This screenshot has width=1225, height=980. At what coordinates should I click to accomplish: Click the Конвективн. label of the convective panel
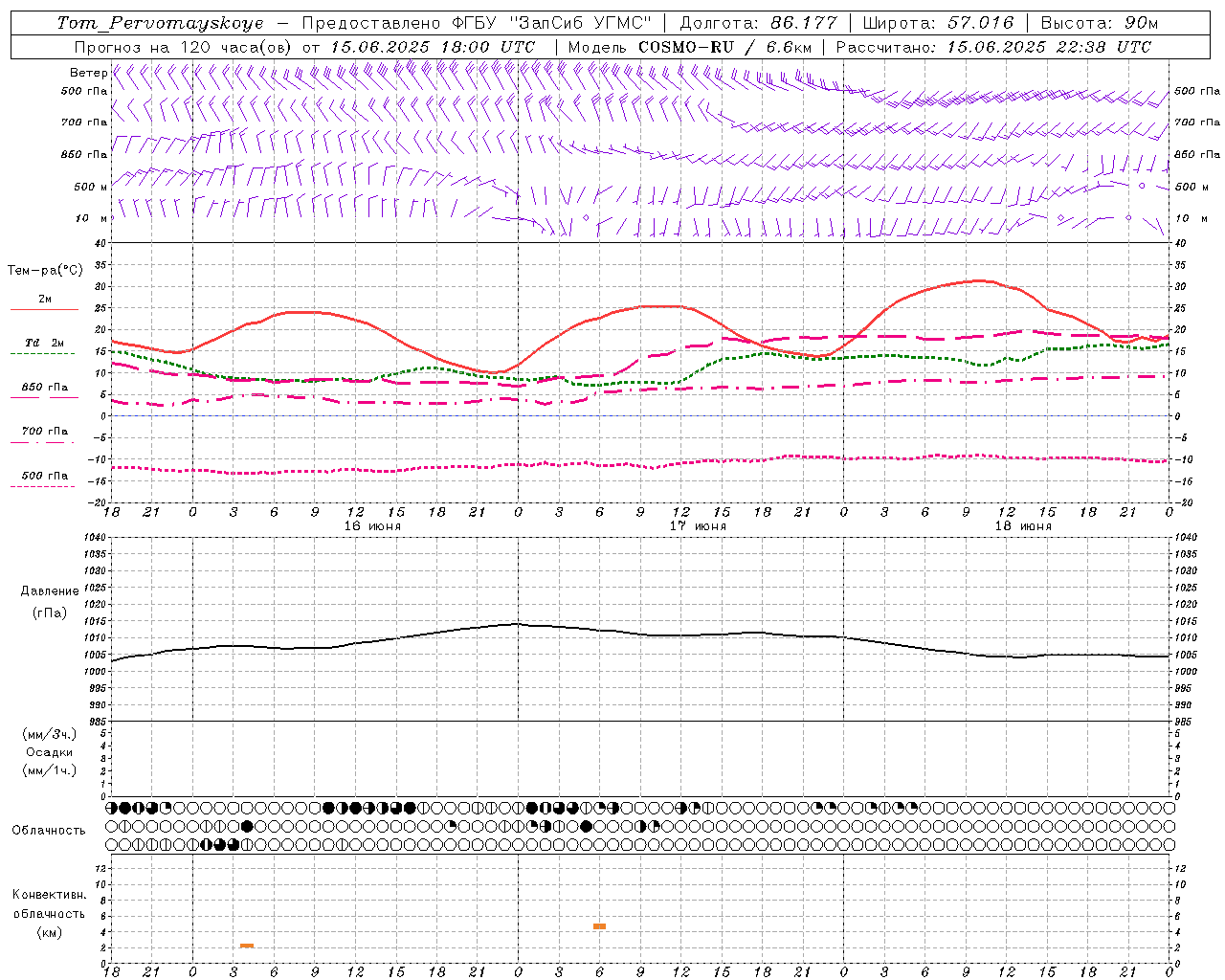[x=49, y=895]
